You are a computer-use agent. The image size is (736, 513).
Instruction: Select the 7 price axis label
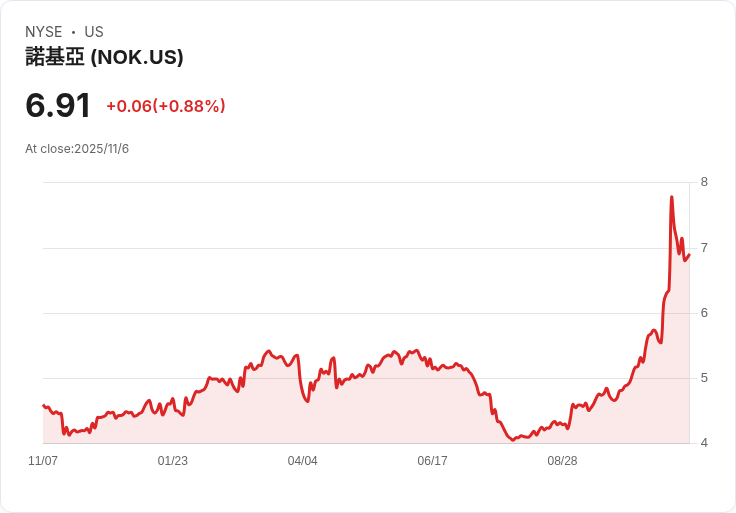pyautogui.click(x=704, y=247)
